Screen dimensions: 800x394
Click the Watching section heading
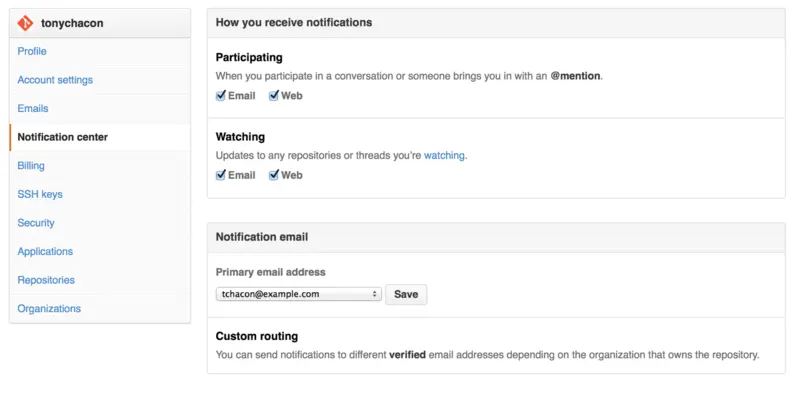[x=240, y=137]
